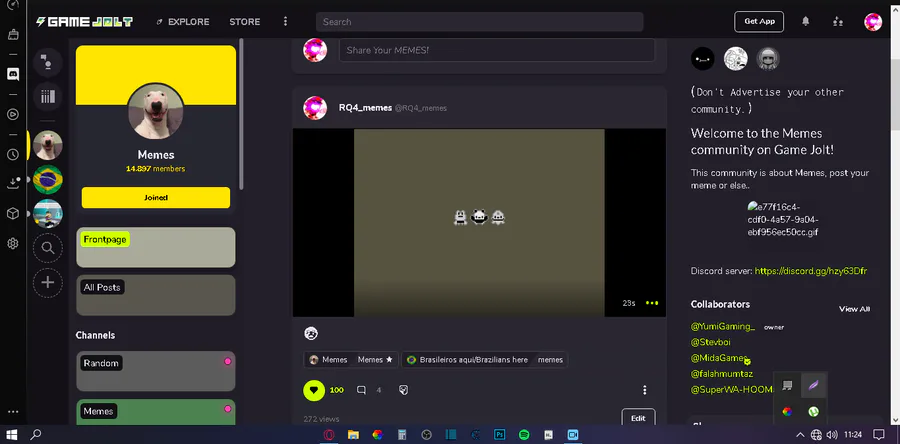Open Settings gear in Opera sidebar
The image size is (900, 444).
(x=13, y=244)
